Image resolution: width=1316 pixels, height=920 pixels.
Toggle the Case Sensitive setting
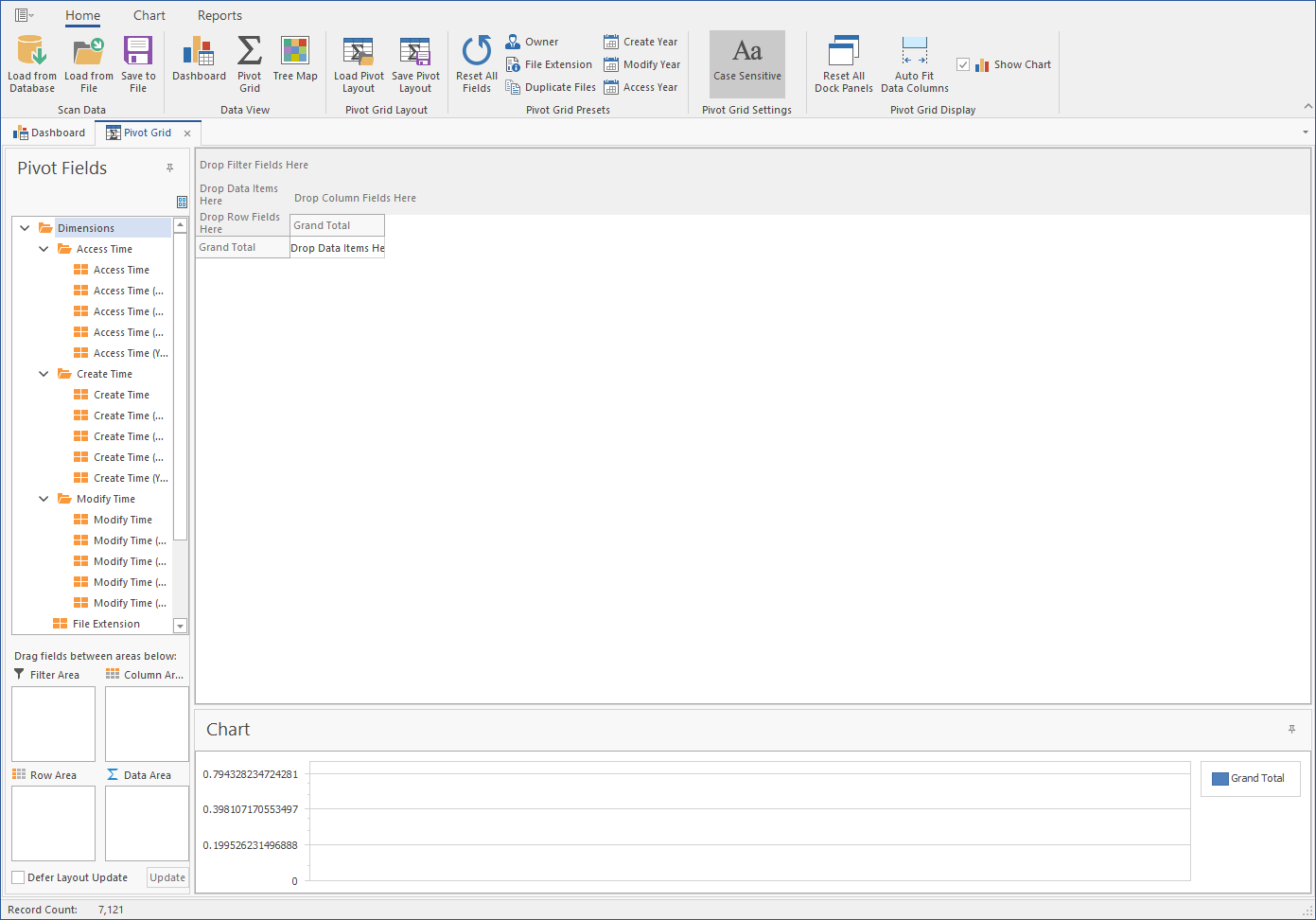point(747,64)
